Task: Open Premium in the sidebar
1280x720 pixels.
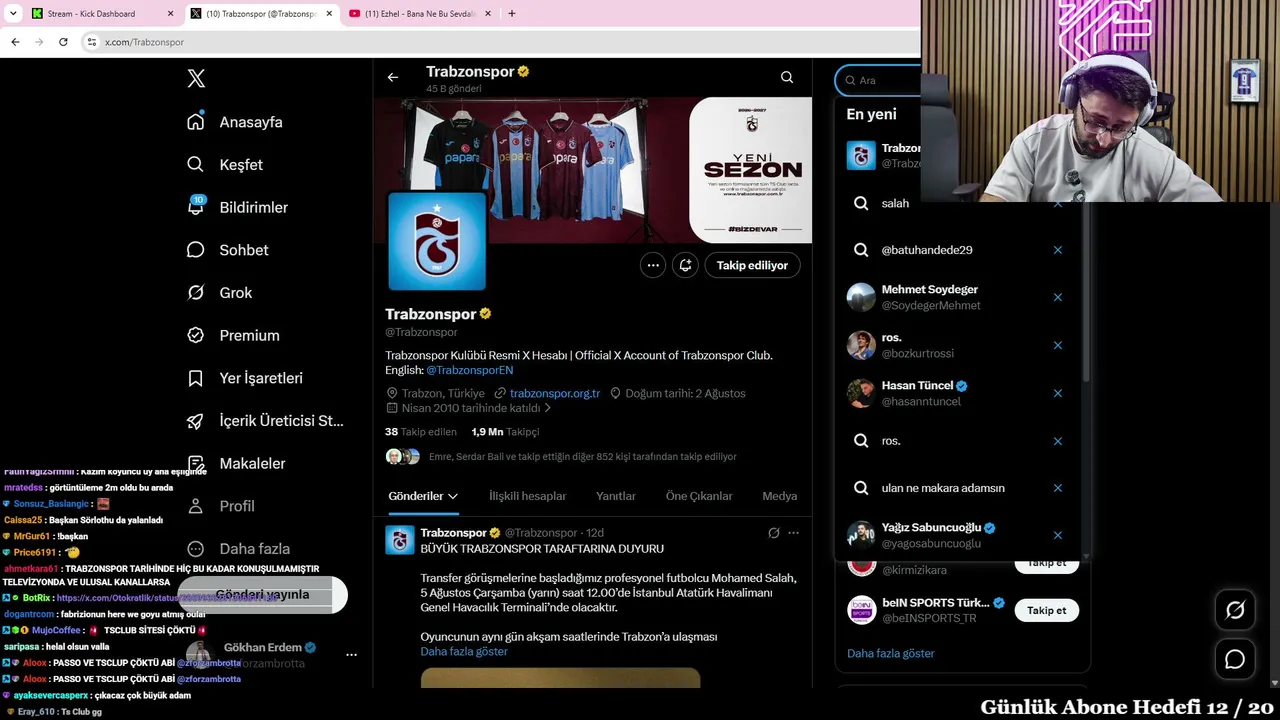Action: [x=233, y=336]
